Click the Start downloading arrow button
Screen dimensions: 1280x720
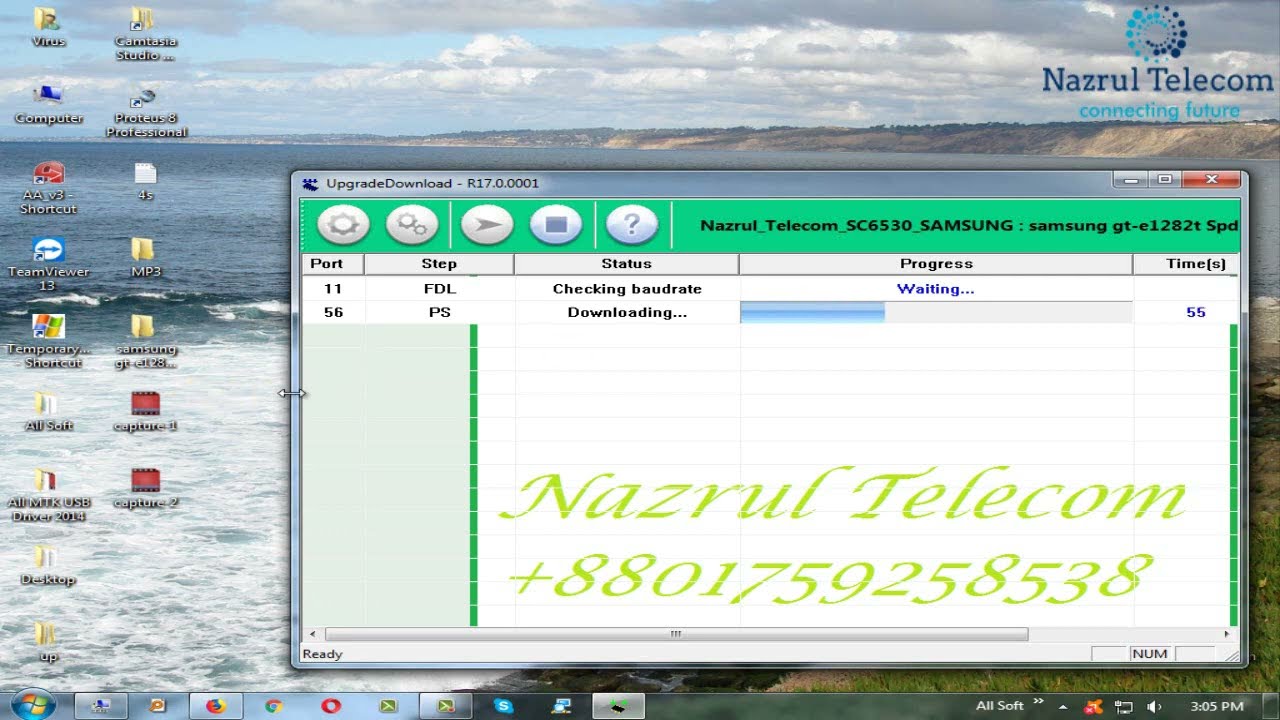[487, 225]
